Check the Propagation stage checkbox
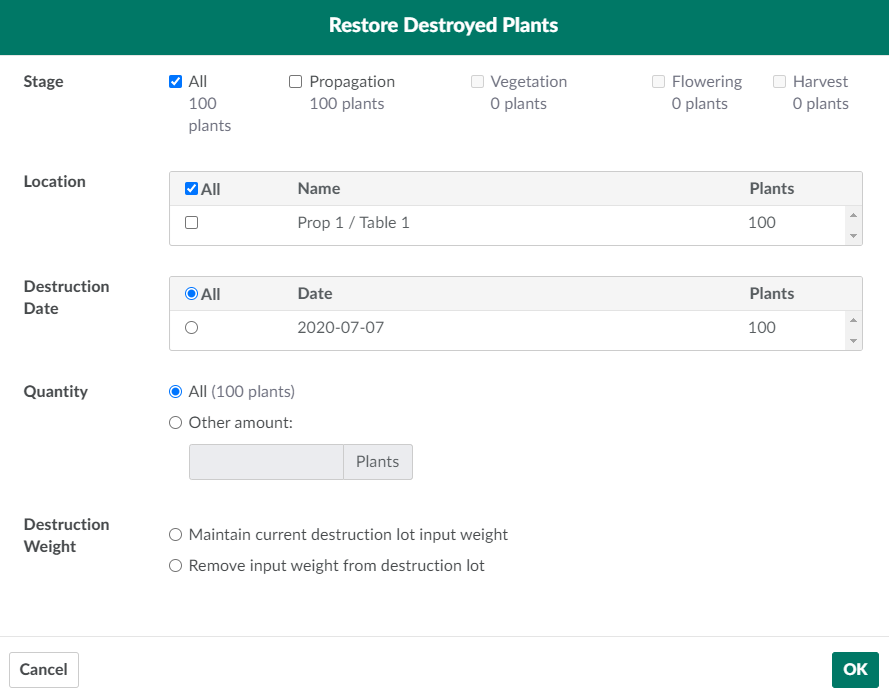The width and height of the screenshot is (889, 700). point(296,82)
